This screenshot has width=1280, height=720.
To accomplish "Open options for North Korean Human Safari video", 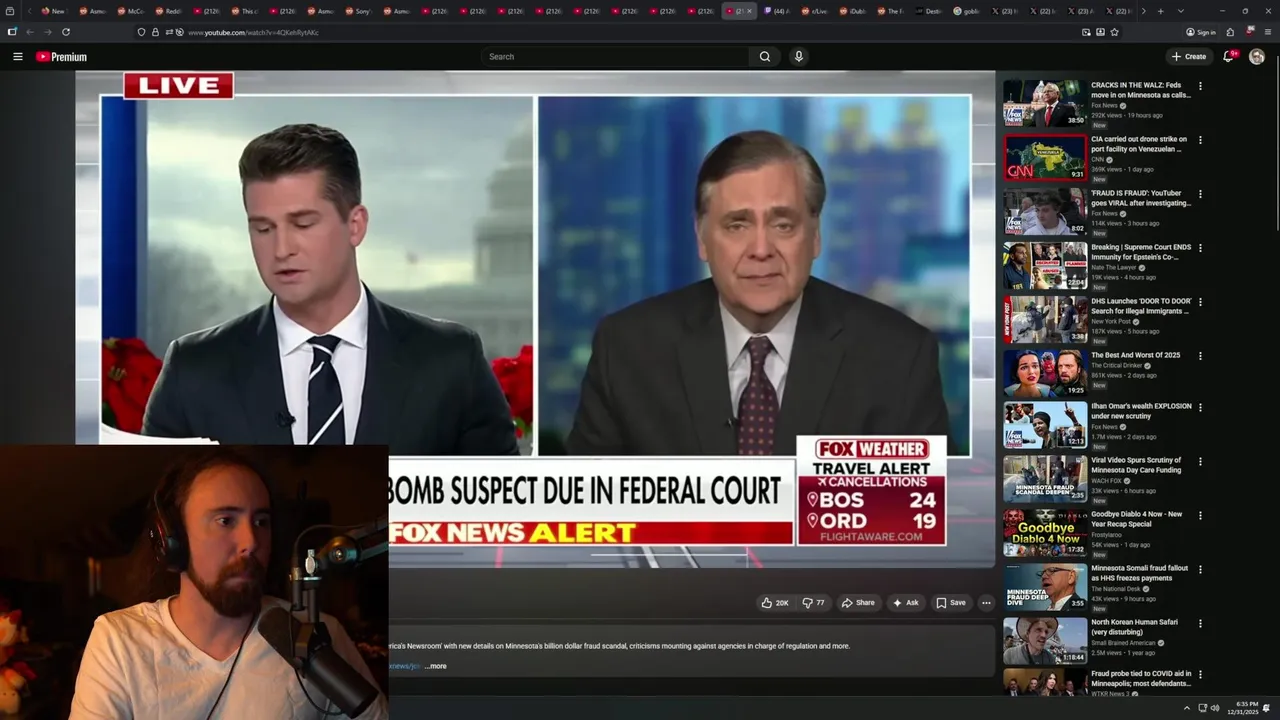I will pos(1200,623).
